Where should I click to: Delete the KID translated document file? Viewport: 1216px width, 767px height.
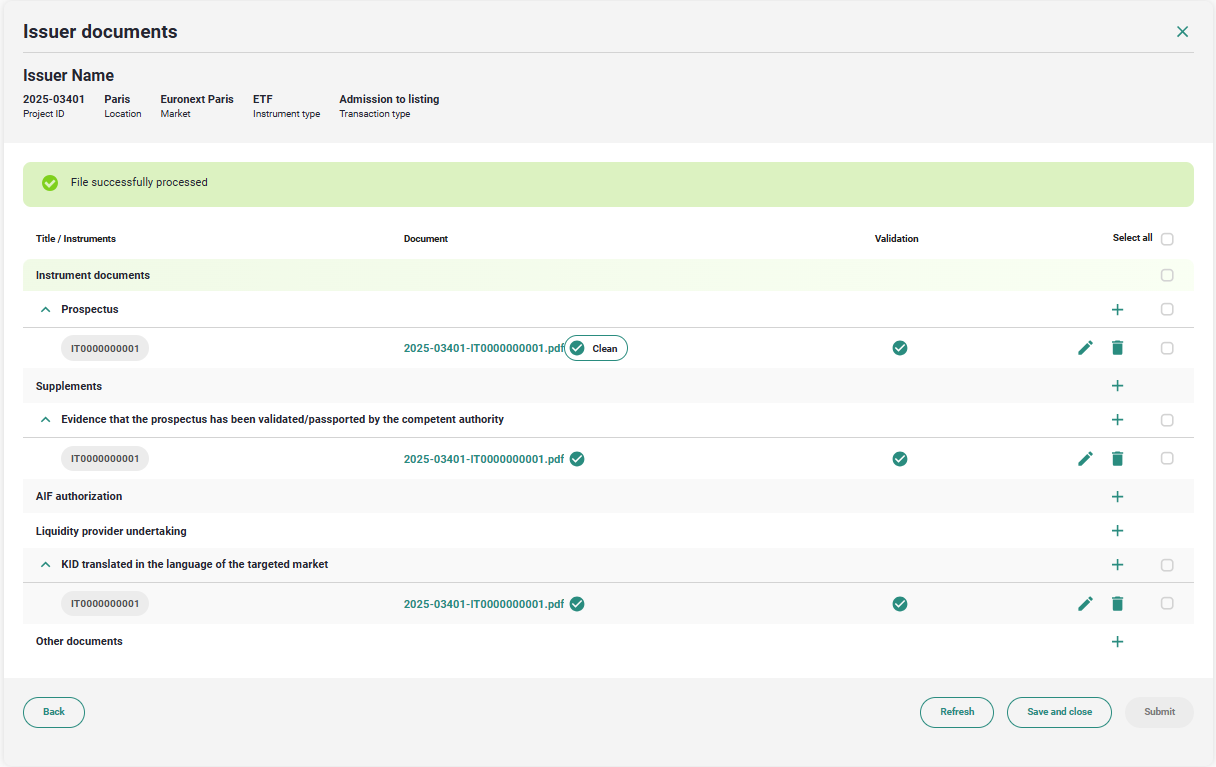1117,604
